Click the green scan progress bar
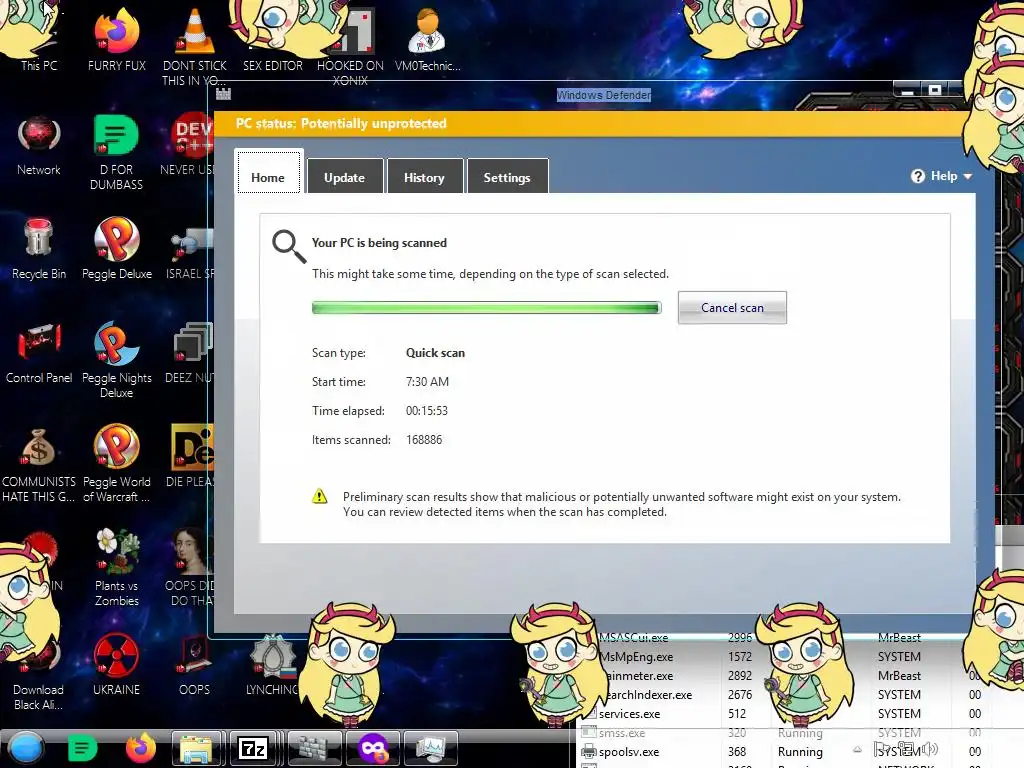The image size is (1024, 768). (x=487, y=308)
